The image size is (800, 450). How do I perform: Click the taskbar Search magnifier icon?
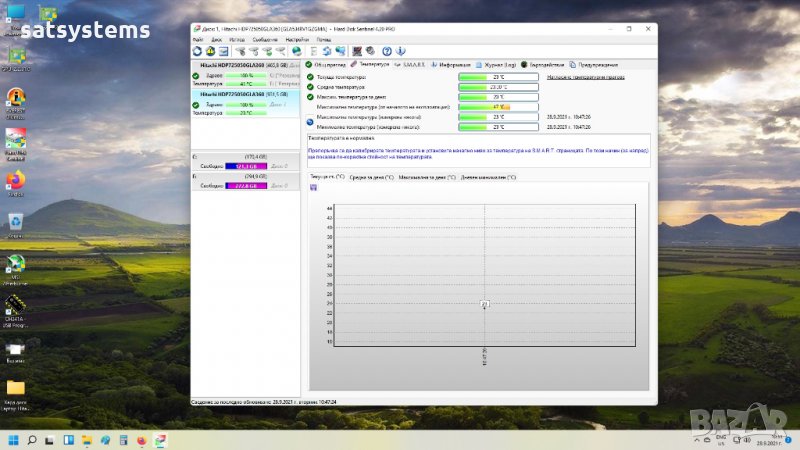pos(33,440)
